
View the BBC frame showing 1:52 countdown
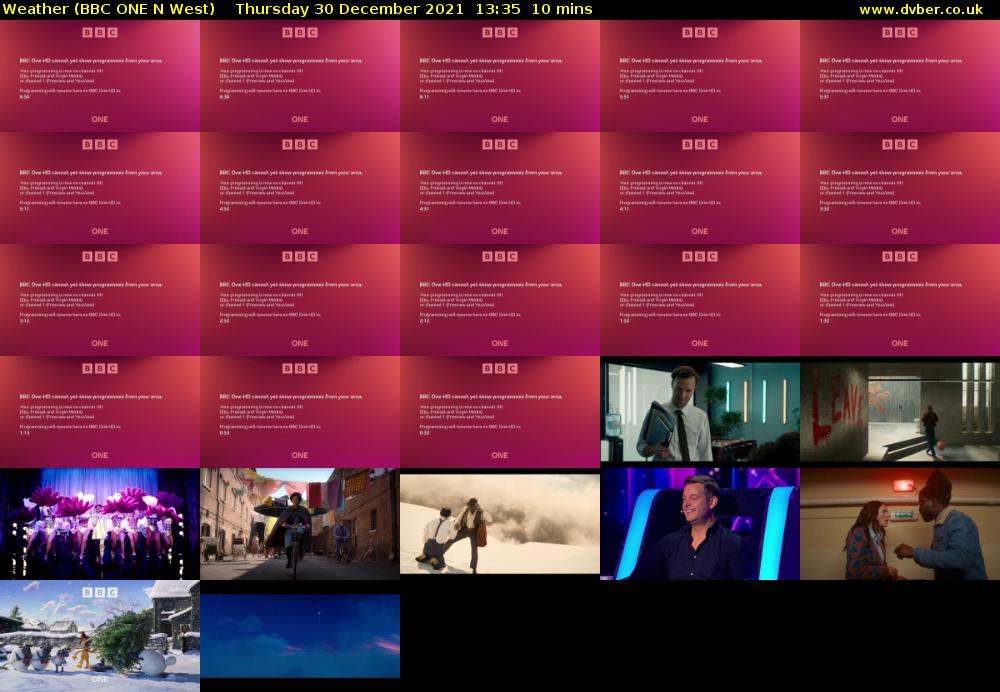pos(700,300)
